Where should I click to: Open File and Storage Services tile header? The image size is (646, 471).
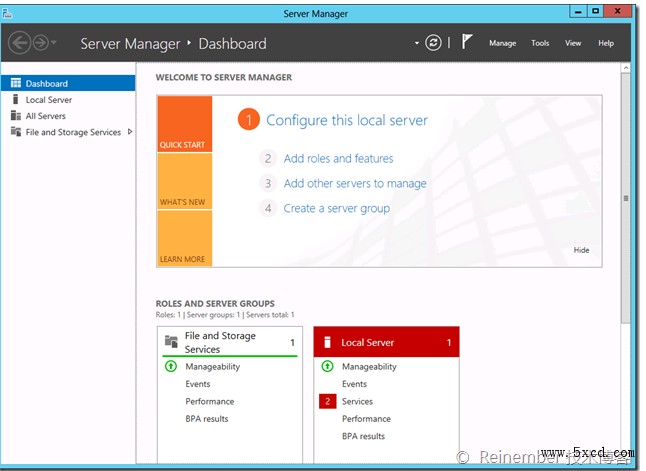pos(230,342)
